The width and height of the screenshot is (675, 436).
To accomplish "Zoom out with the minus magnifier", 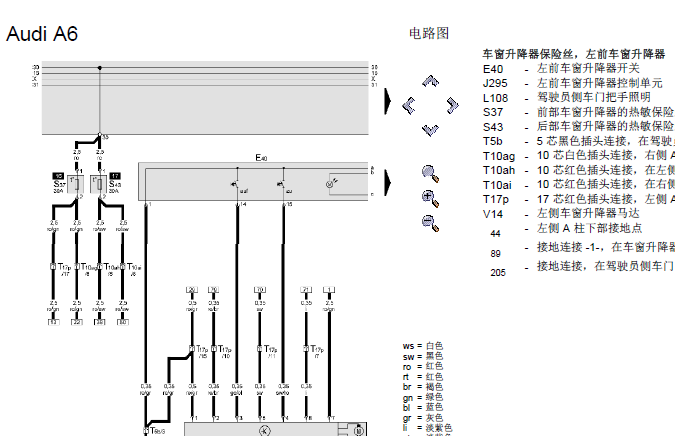I will 430,223.
